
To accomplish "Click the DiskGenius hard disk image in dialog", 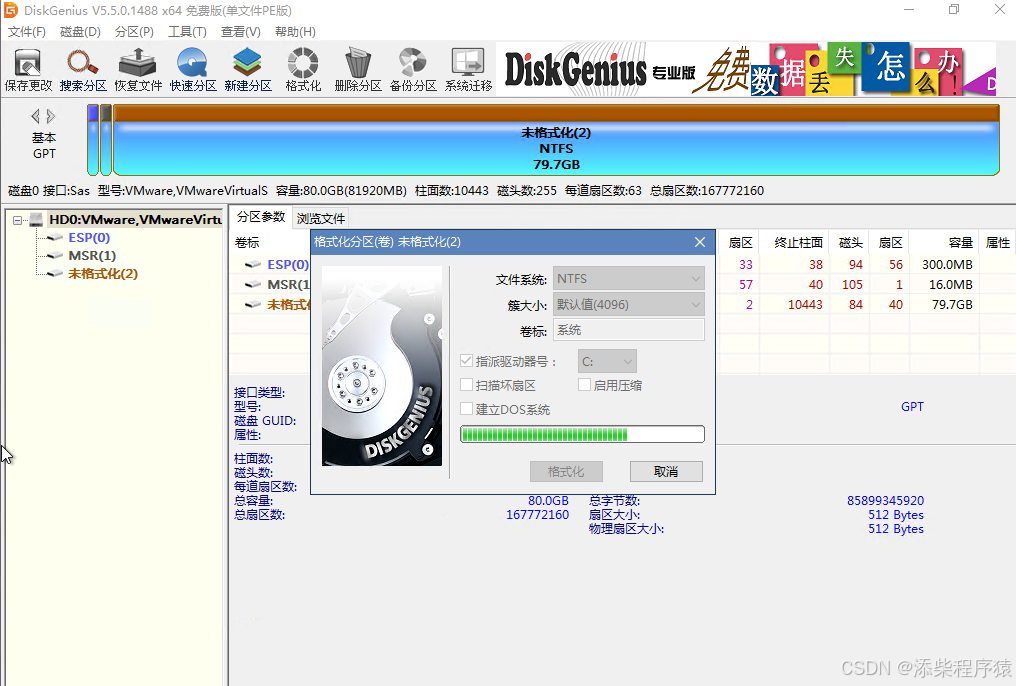I will click(x=382, y=366).
